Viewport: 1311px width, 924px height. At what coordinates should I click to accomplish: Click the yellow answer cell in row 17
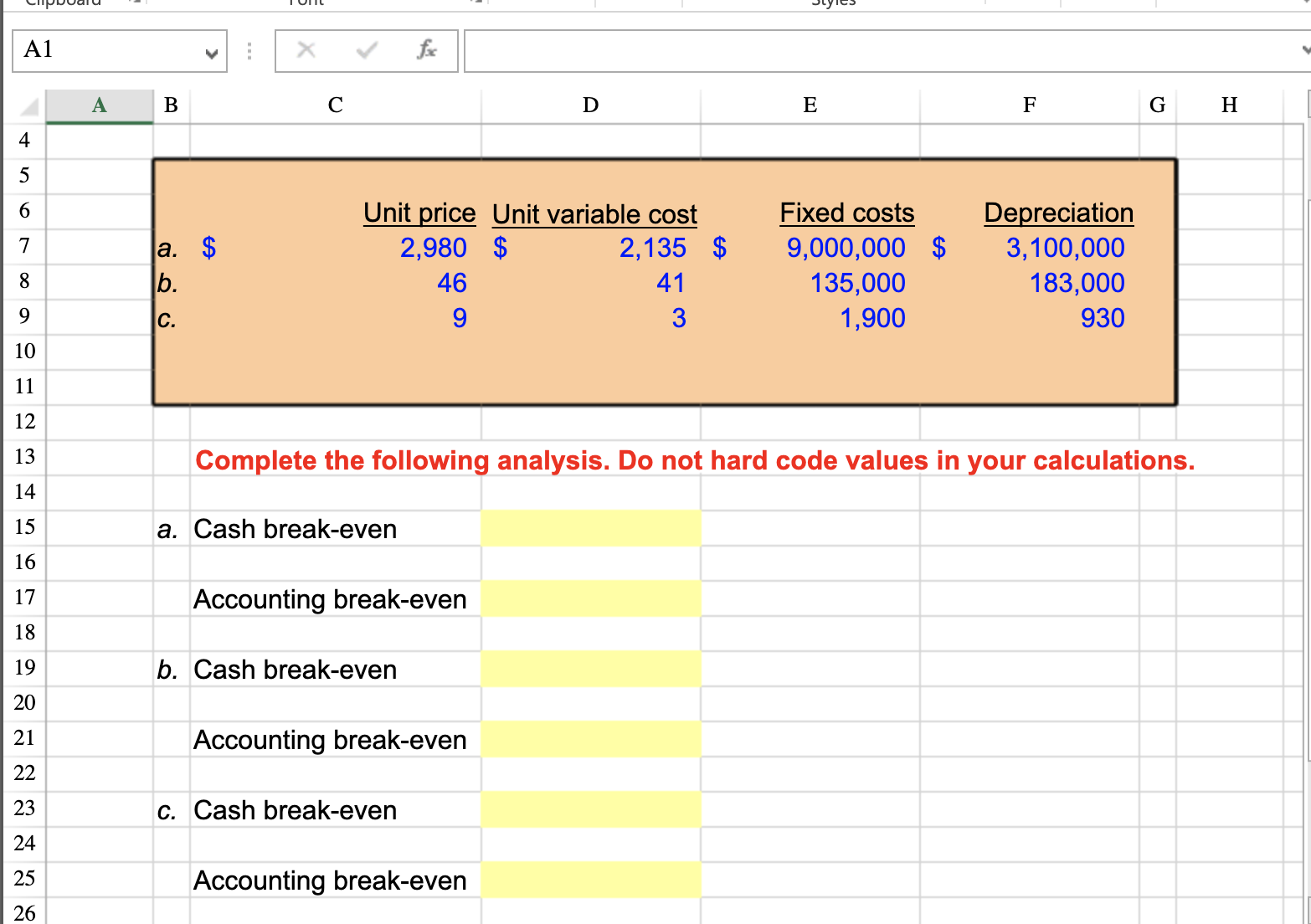pos(591,598)
